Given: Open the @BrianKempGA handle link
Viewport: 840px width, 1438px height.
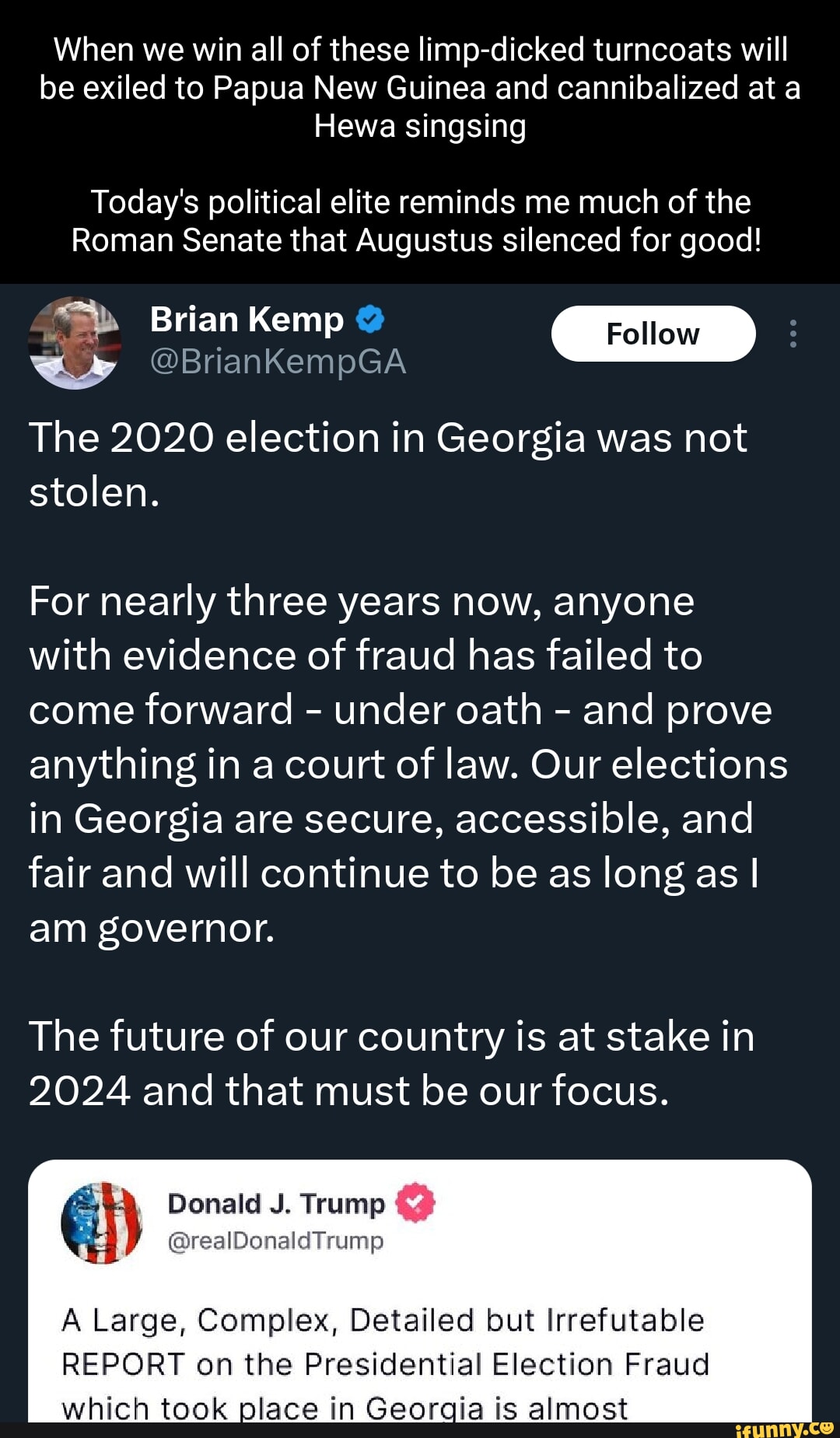Looking at the screenshot, I should coord(278,362).
